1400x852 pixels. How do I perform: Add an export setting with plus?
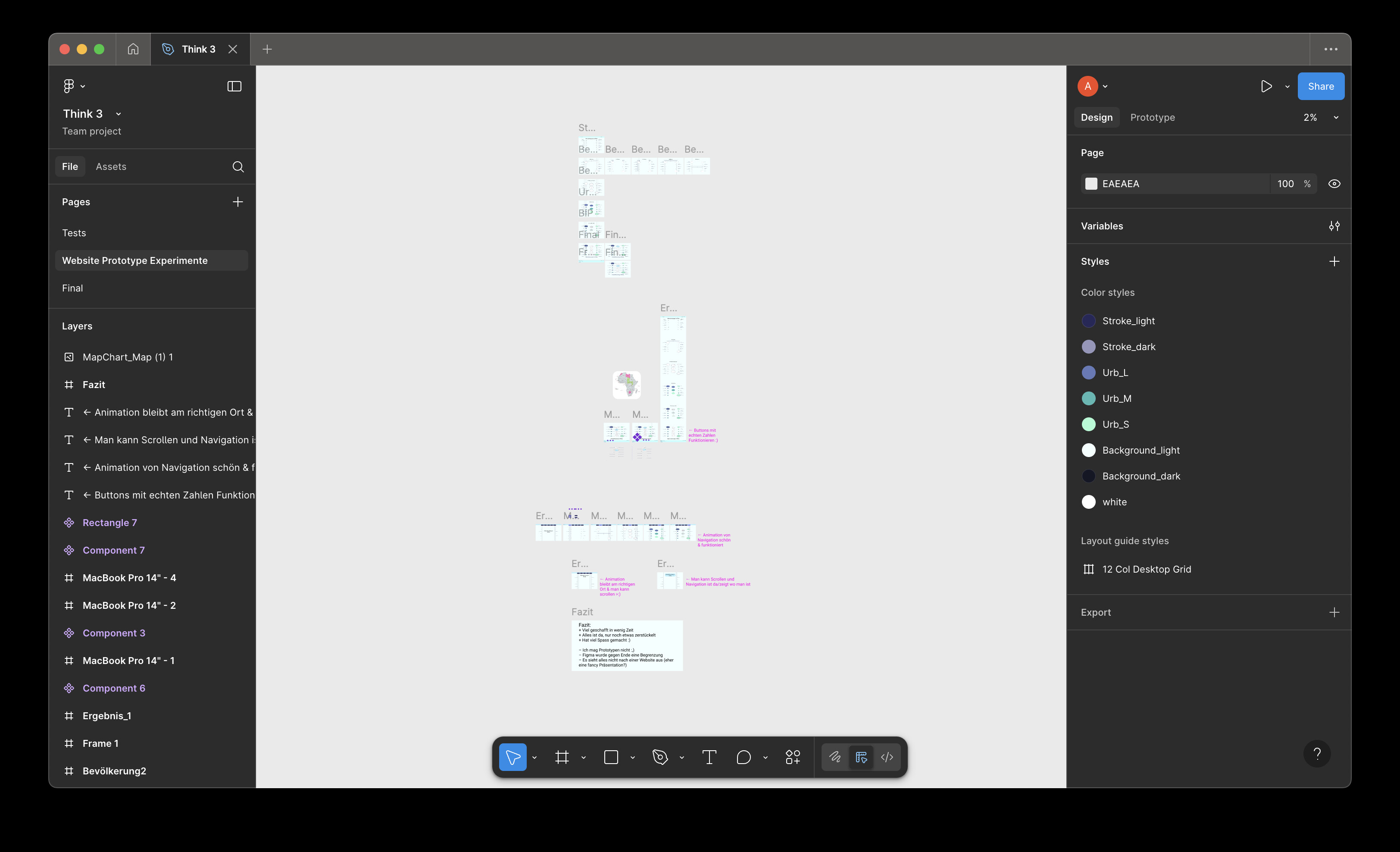pos(1334,612)
